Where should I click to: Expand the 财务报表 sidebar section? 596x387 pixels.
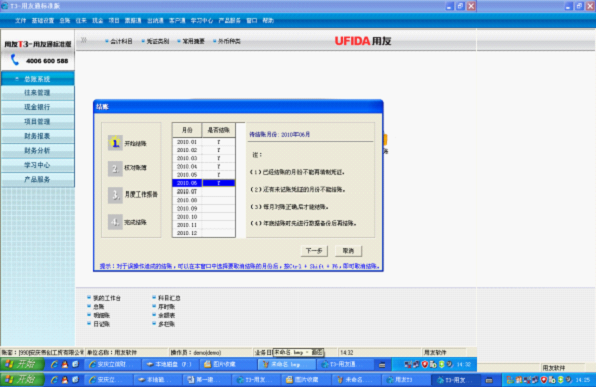tap(38, 136)
